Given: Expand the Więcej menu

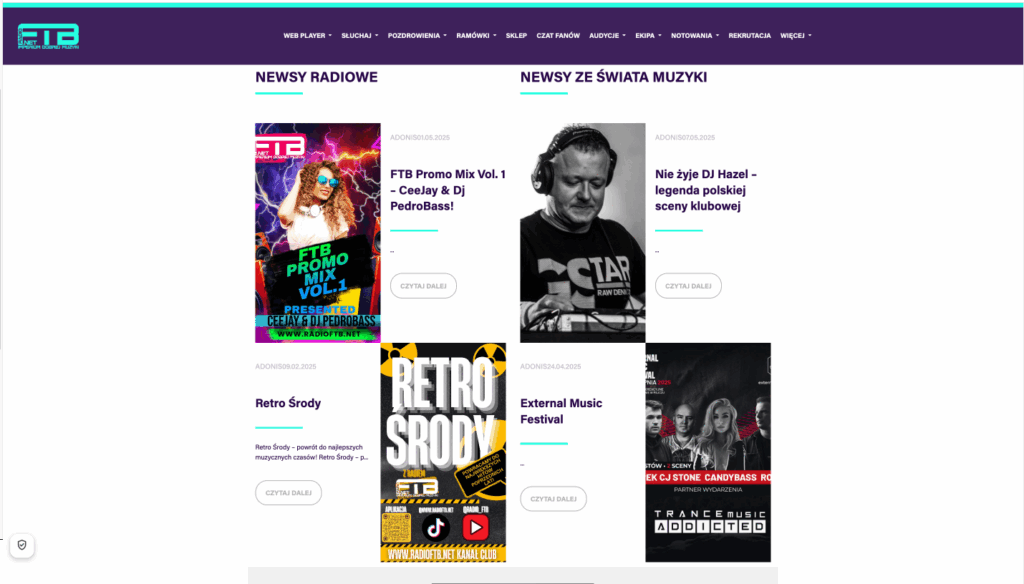Looking at the screenshot, I should (x=795, y=36).
